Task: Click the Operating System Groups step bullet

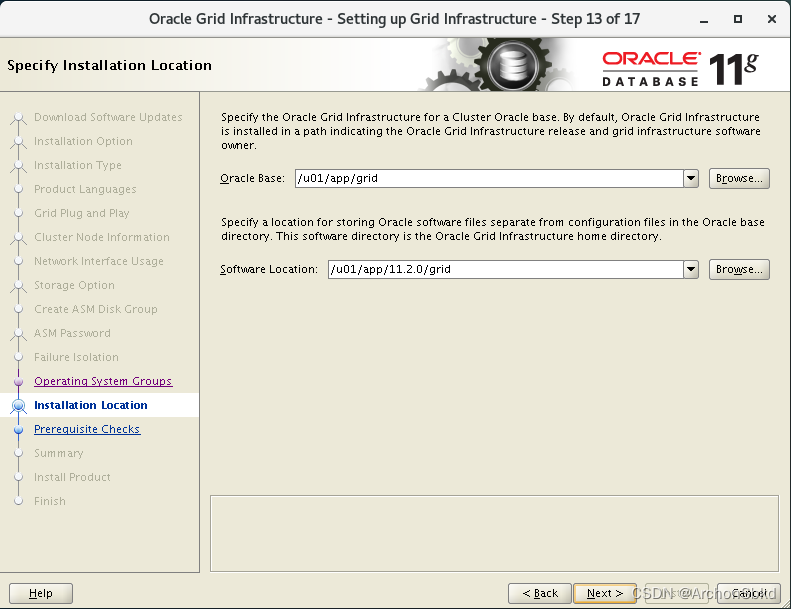Action: [19, 381]
